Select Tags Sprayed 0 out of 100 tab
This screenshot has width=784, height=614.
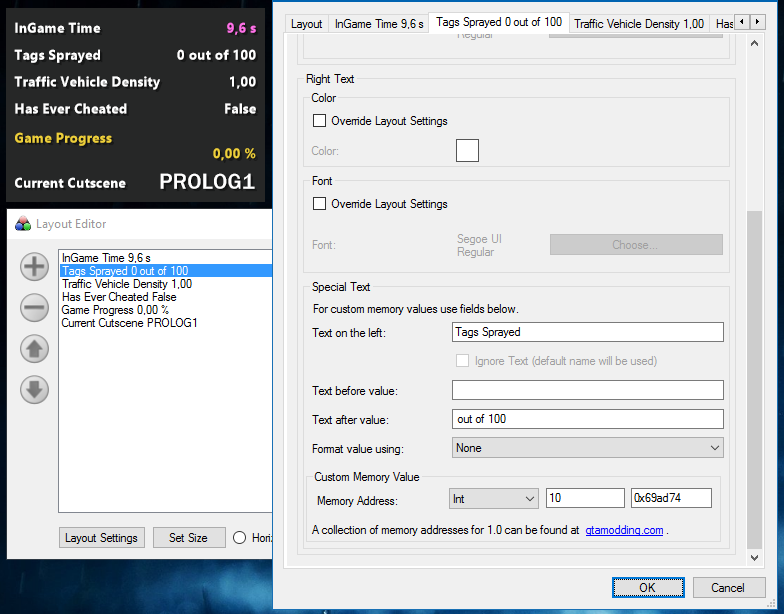[499, 22]
